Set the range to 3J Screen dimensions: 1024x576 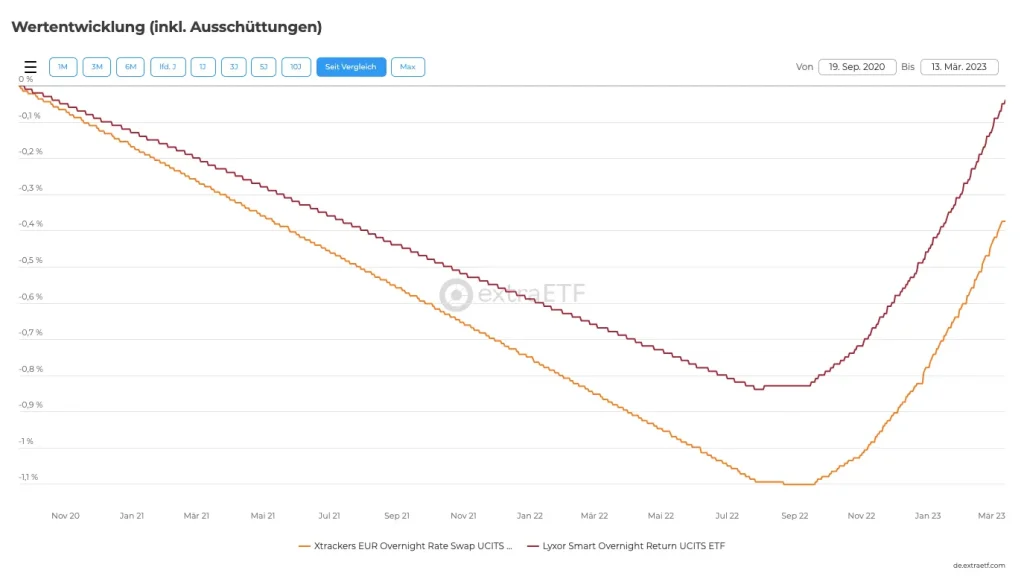click(x=233, y=67)
